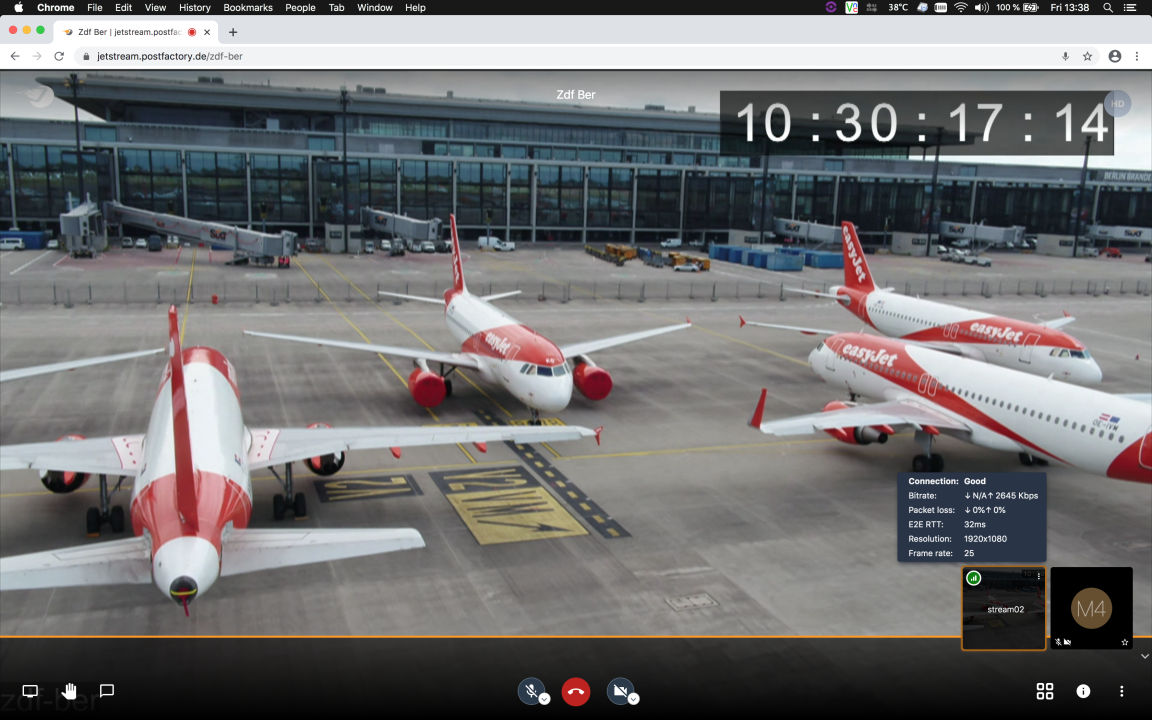Open the People menu
Viewport: 1152px width, 720px height.
pos(300,7)
